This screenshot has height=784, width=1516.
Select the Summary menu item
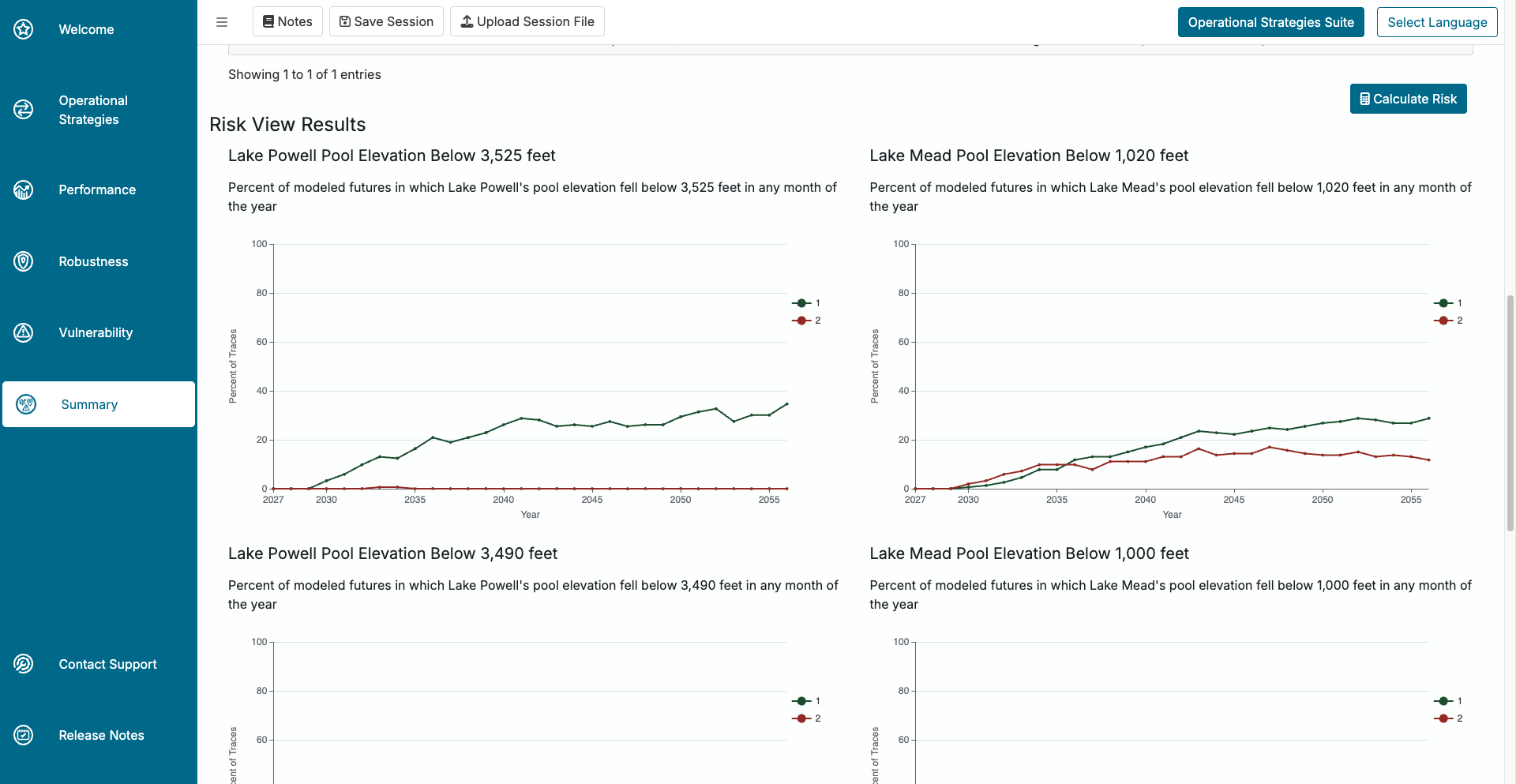pos(99,404)
